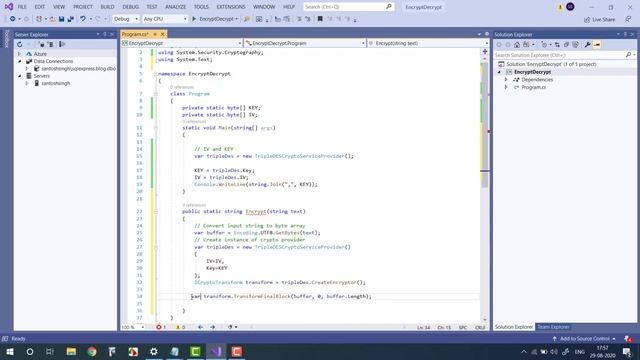
Task: Open the EDIT menu
Action: click(40, 7)
